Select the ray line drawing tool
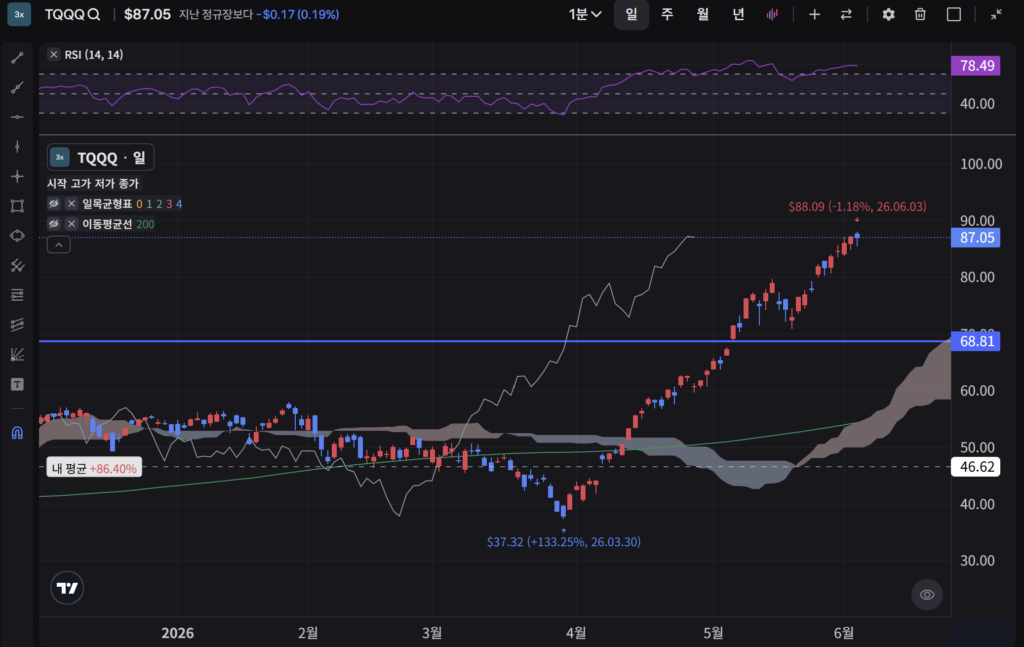The height and width of the screenshot is (647, 1024). pos(18,87)
